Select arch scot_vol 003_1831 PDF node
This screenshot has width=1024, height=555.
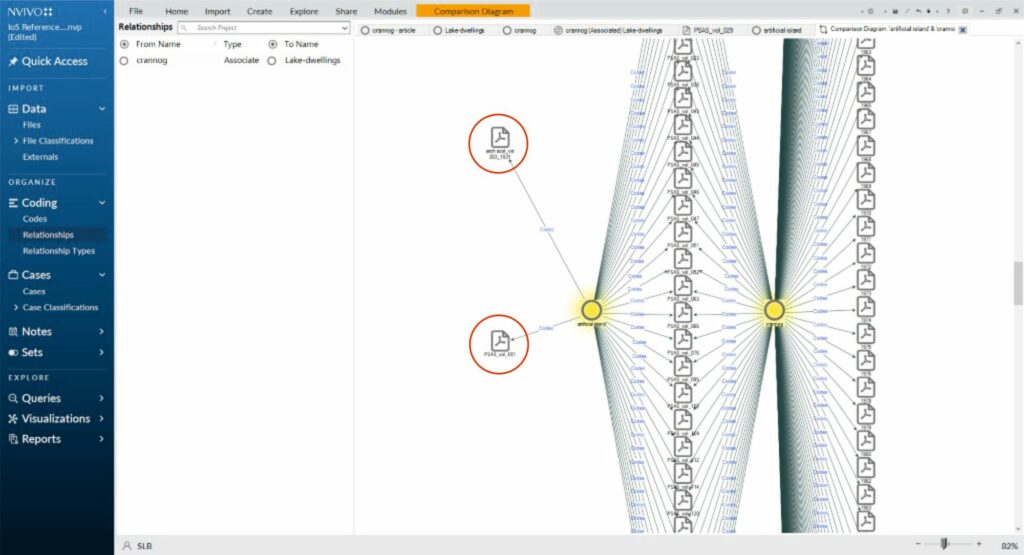(x=500, y=138)
